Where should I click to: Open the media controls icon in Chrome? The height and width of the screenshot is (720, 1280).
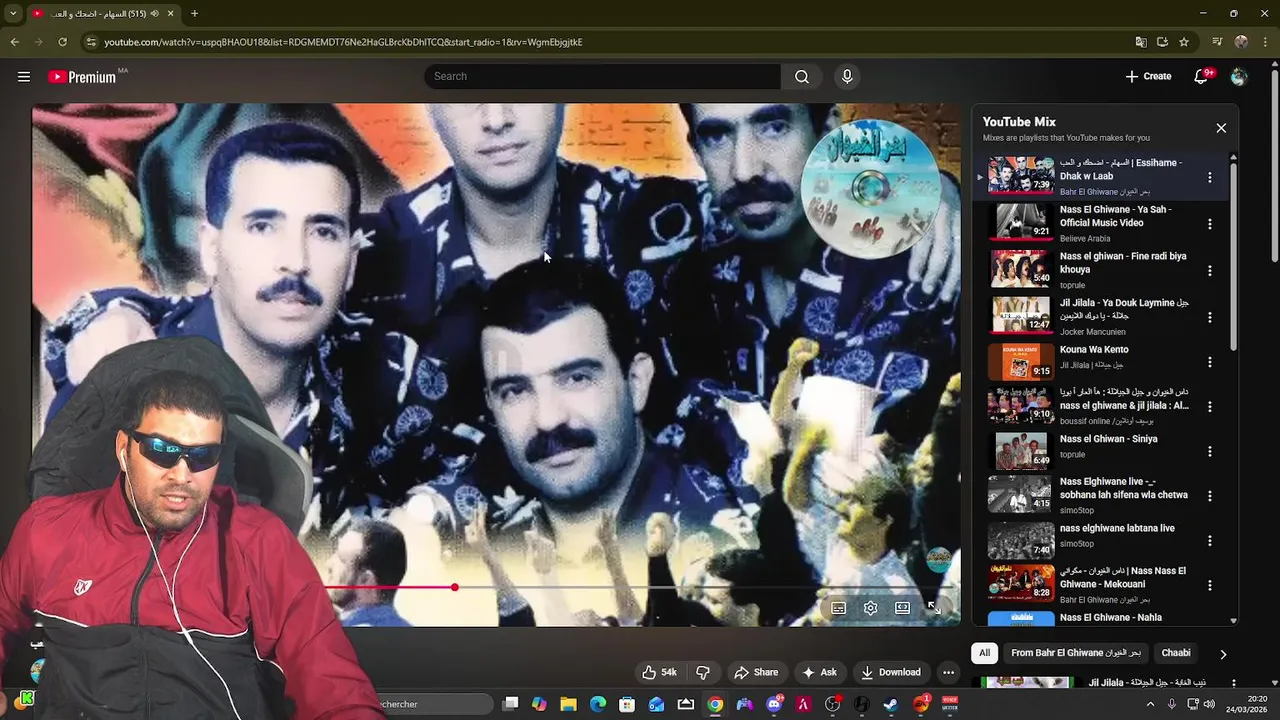point(1217,42)
